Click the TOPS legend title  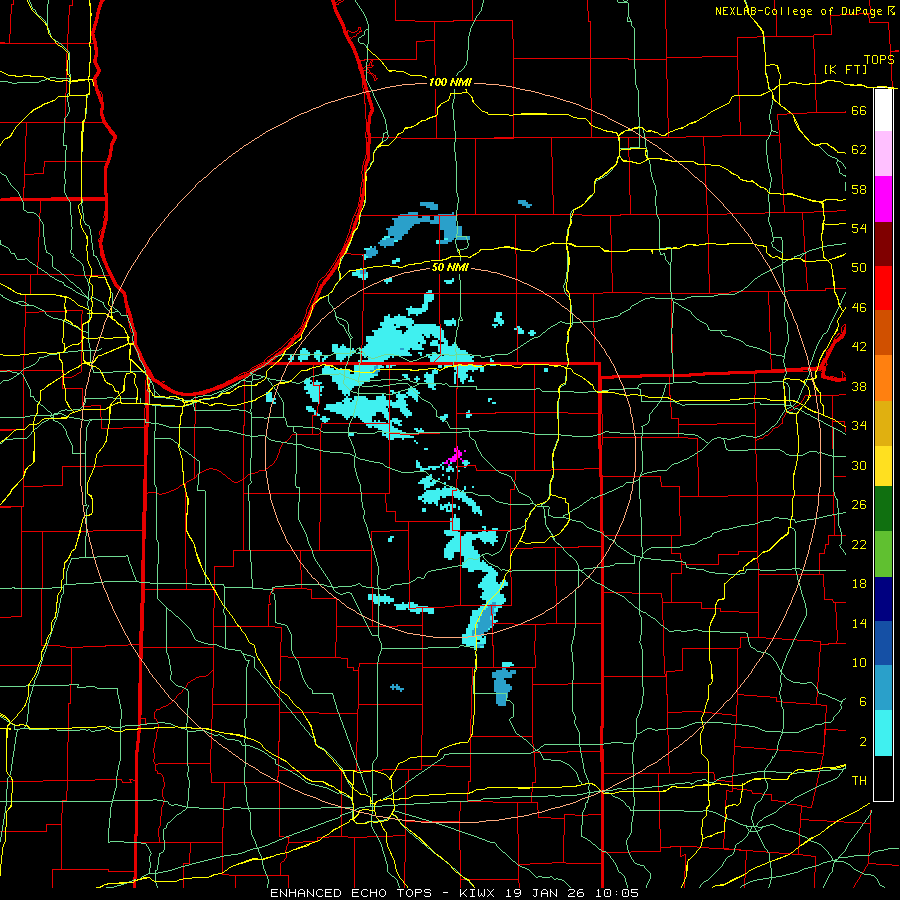[879, 59]
